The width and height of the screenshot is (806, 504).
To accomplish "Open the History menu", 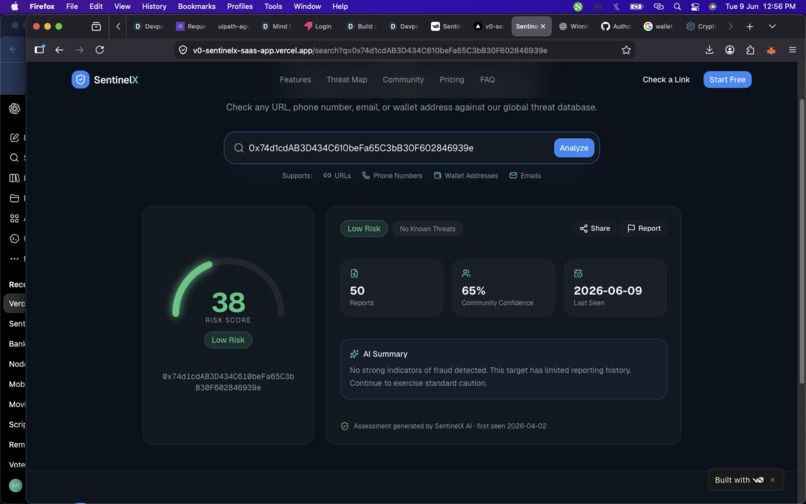I will point(154,6).
